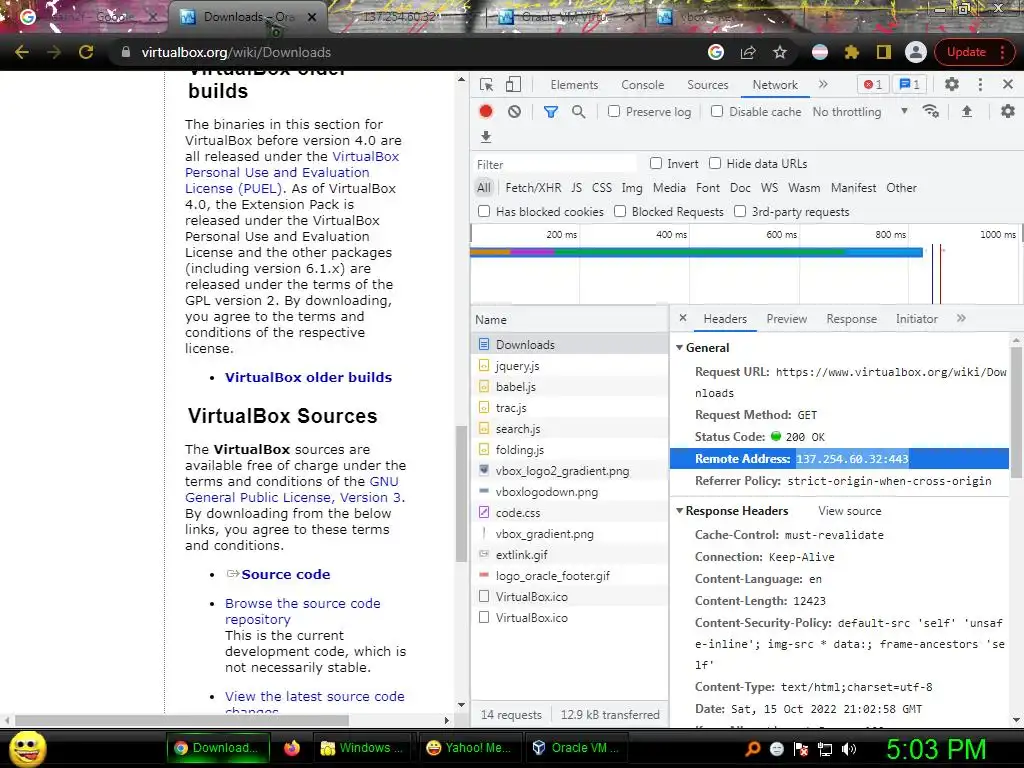Click View source for Response Headers

click(x=850, y=511)
